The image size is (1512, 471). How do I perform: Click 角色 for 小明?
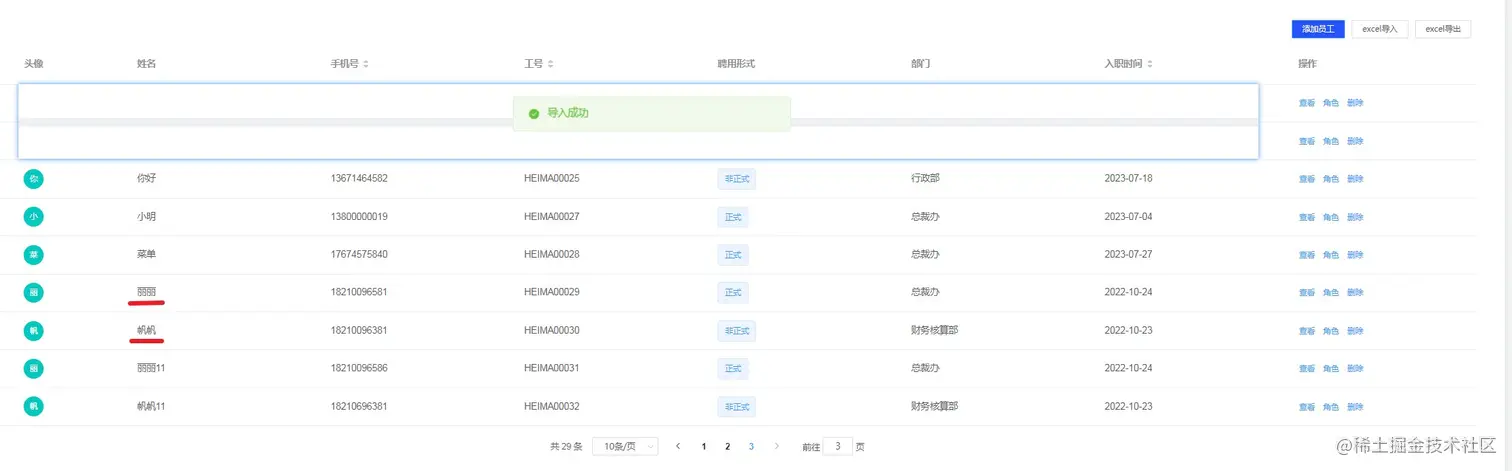pyautogui.click(x=1331, y=217)
